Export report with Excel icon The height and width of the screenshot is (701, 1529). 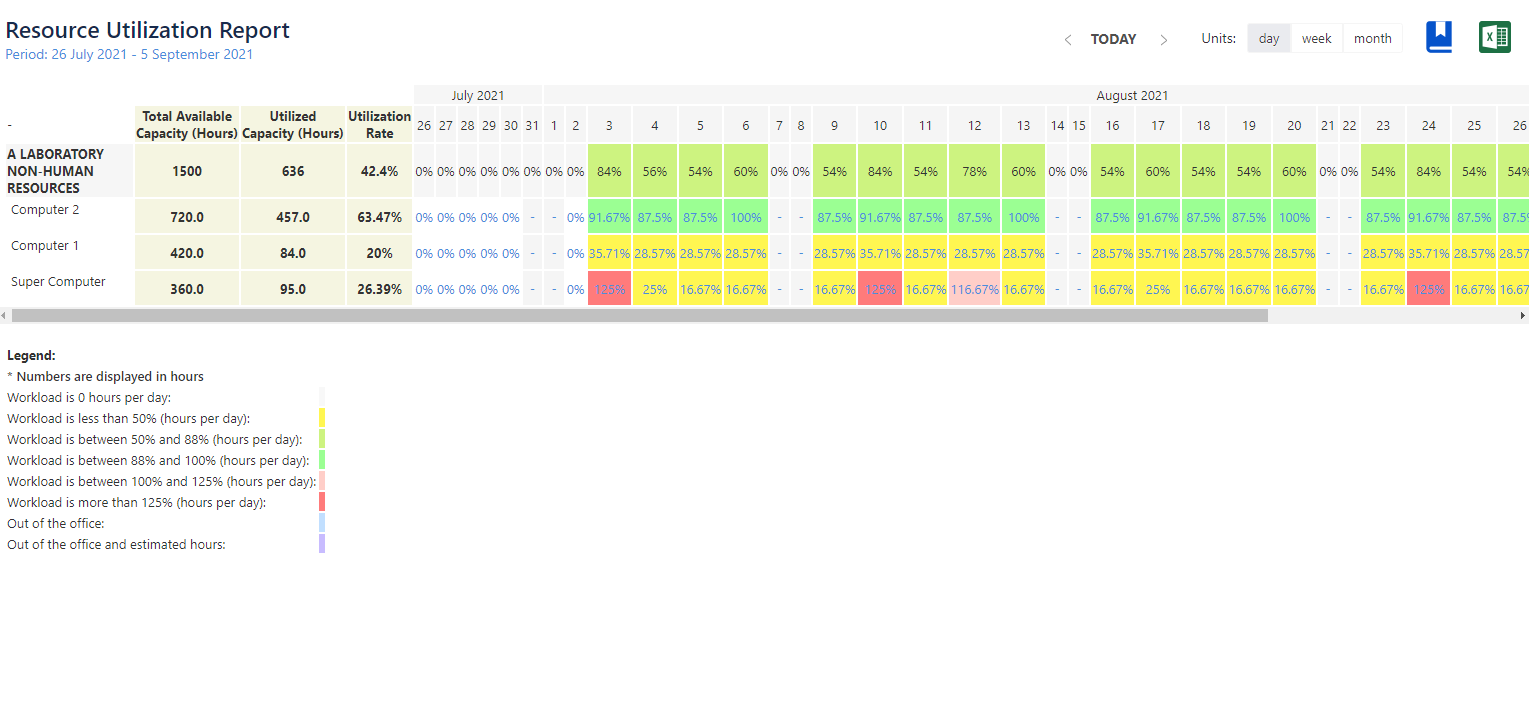tap(1495, 37)
